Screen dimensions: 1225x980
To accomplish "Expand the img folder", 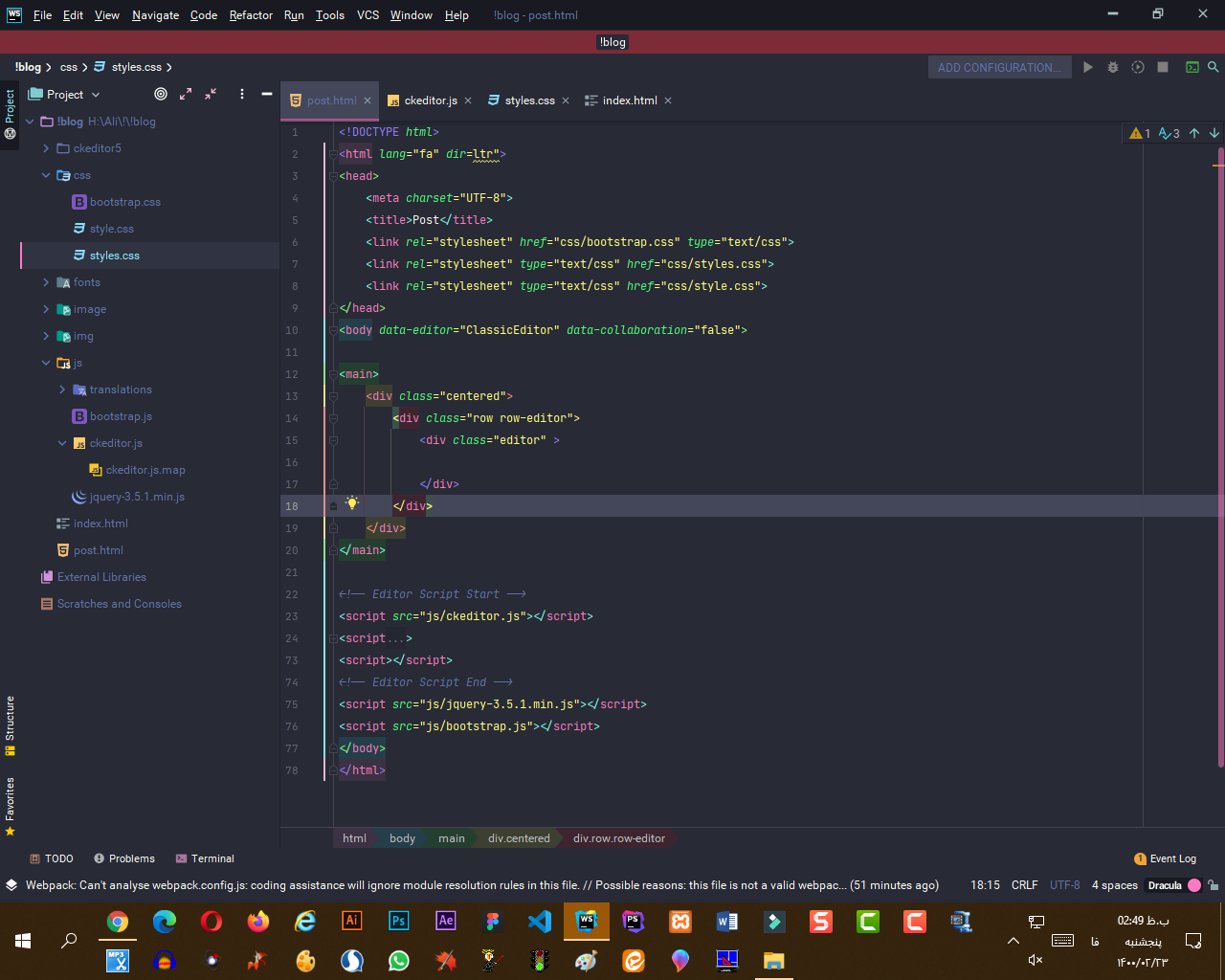I will (46, 336).
